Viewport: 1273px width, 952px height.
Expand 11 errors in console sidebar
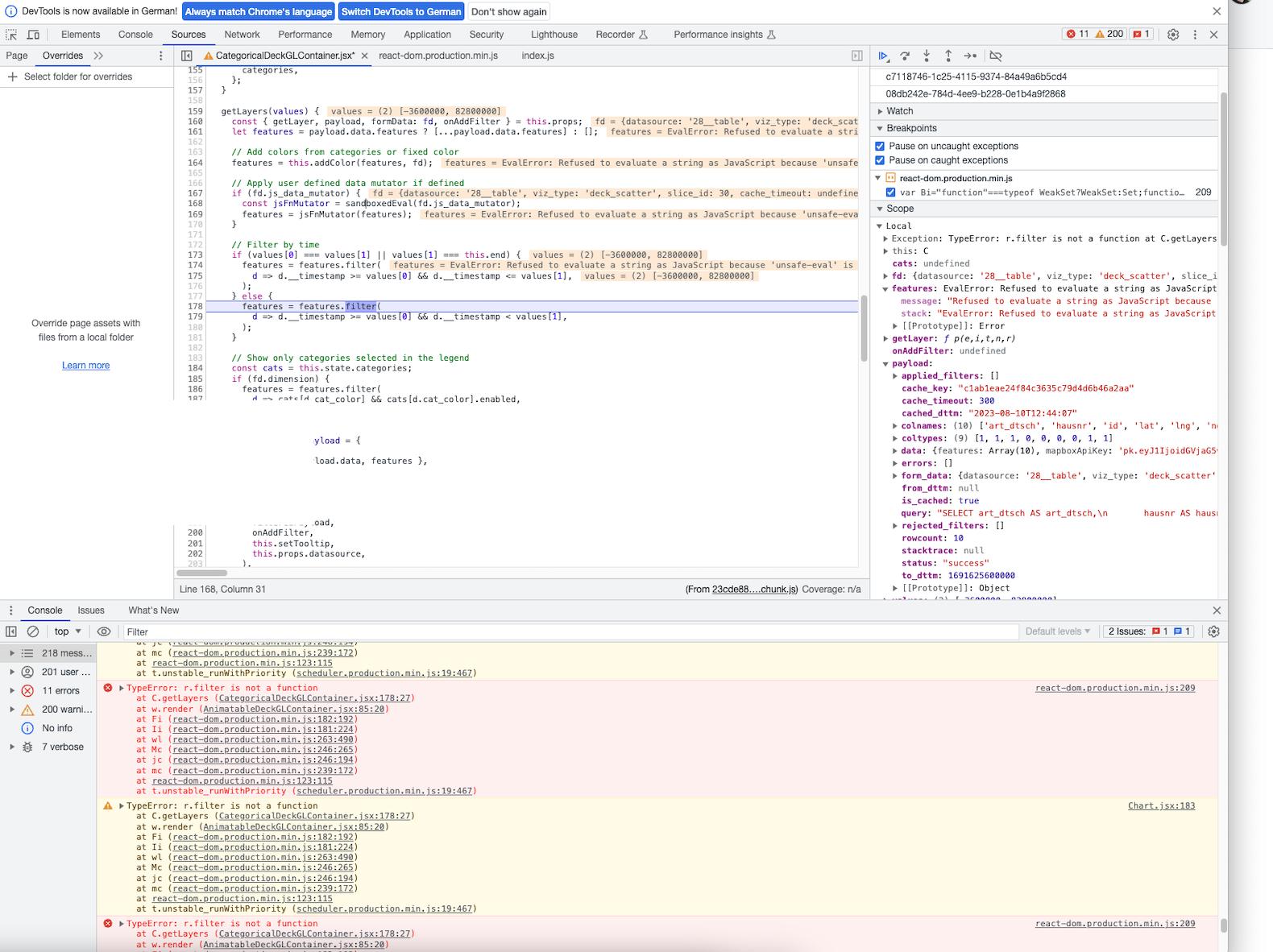(x=12, y=690)
